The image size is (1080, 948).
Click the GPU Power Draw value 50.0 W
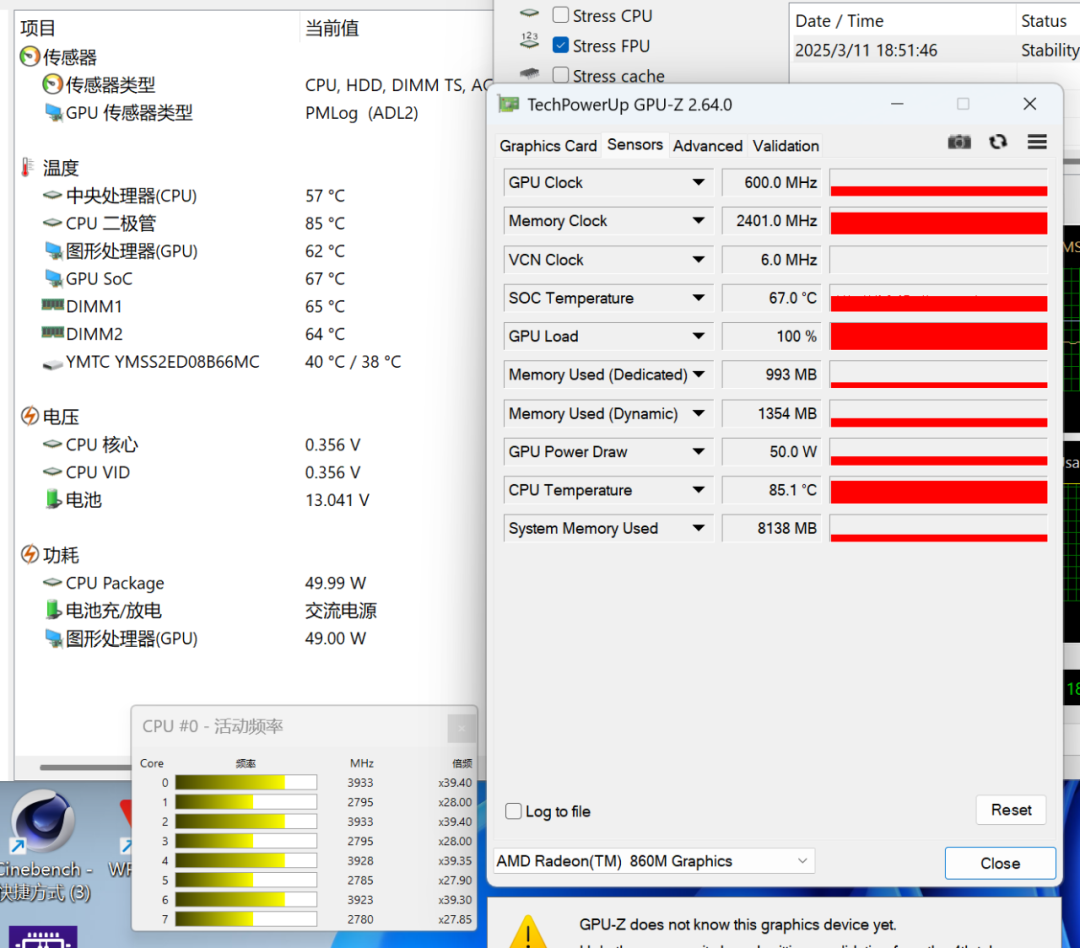(771, 452)
